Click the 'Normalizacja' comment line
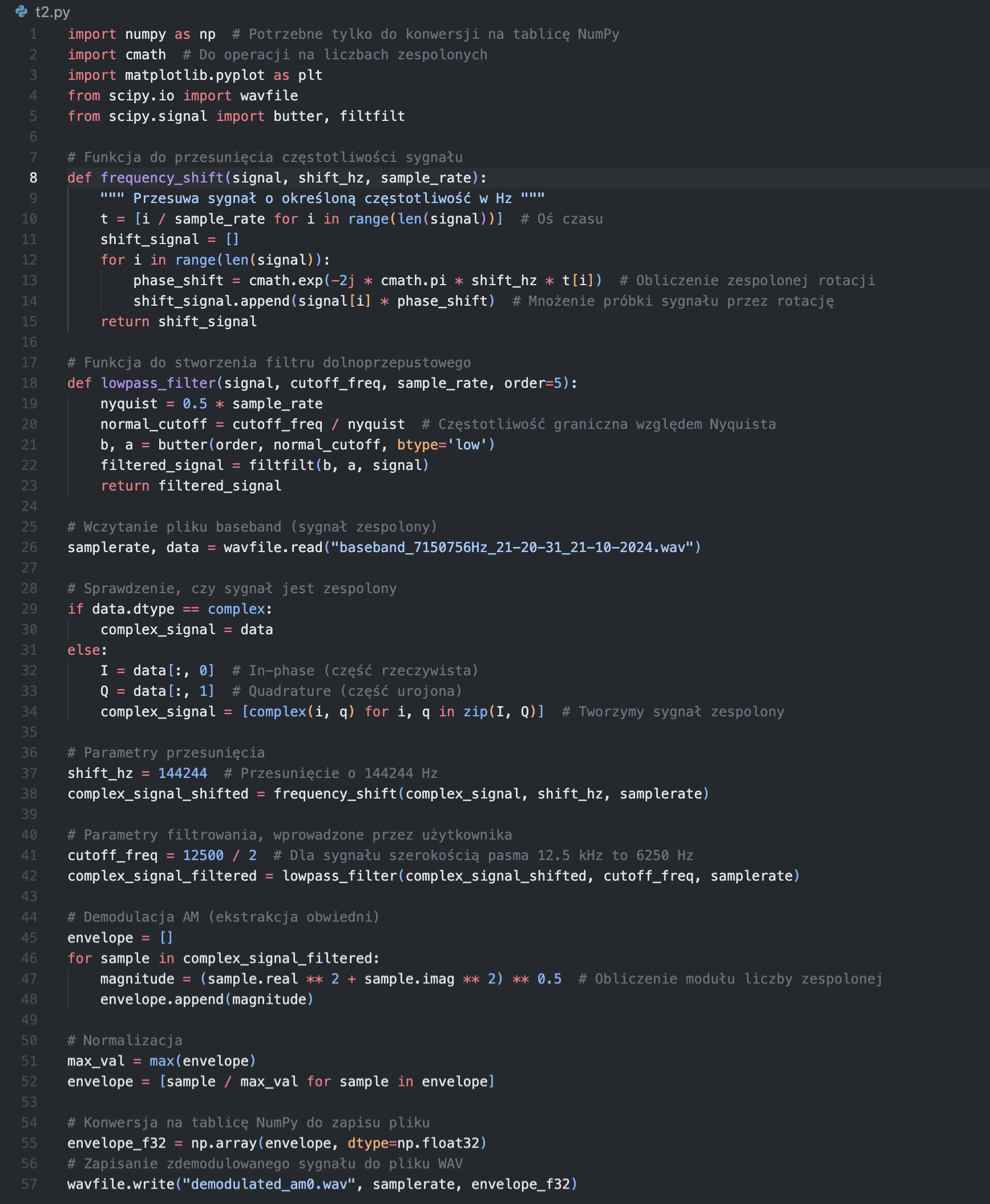 pos(125,1040)
